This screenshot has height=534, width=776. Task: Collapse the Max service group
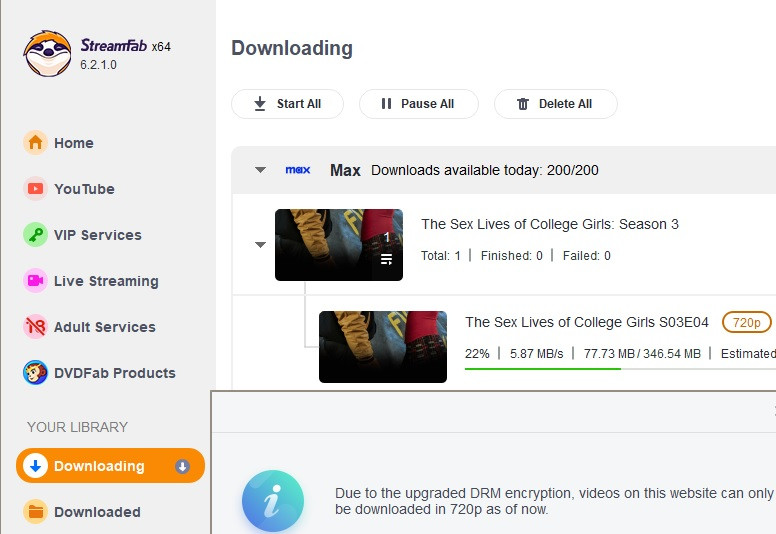pos(260,170)
